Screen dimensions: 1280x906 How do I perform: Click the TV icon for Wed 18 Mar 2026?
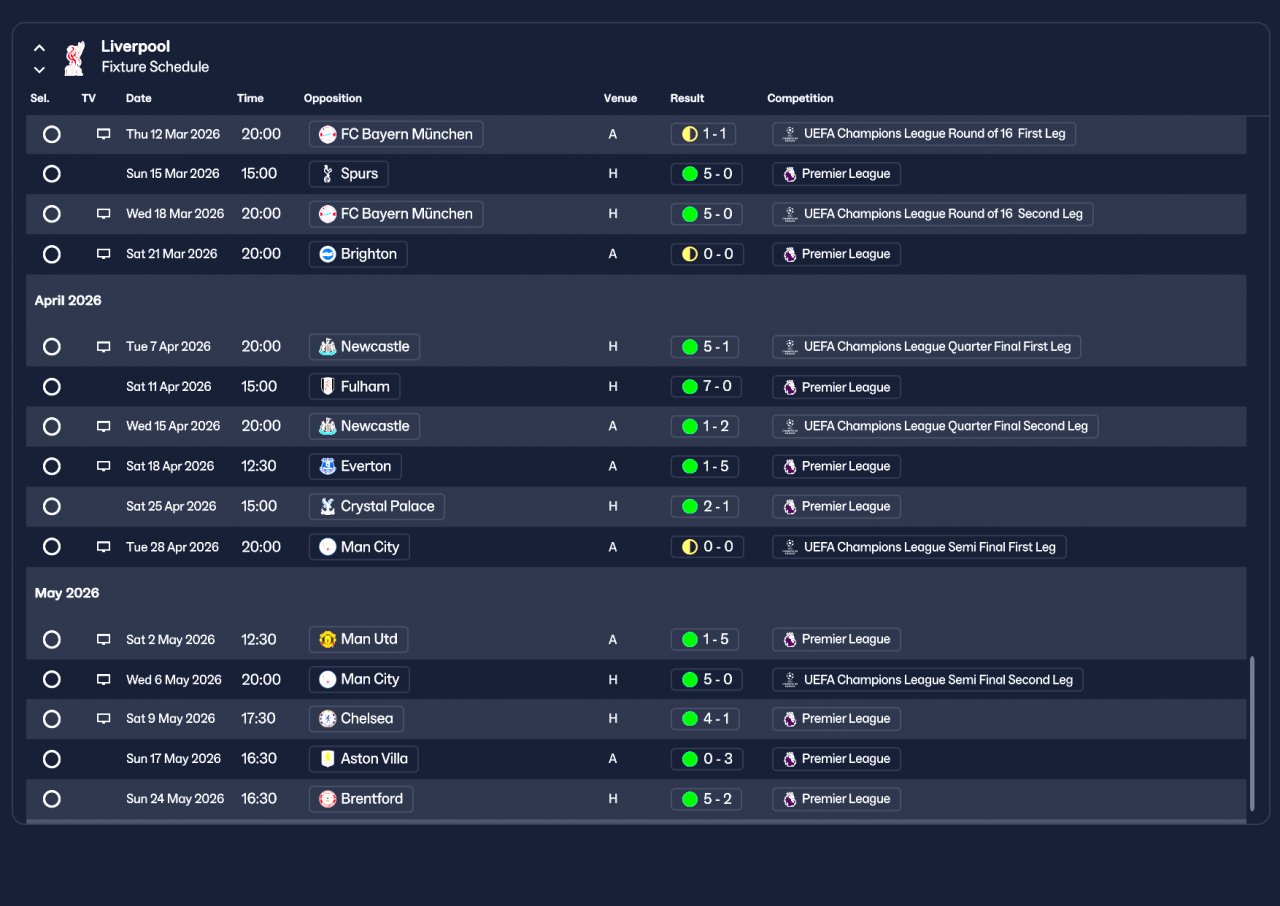(x=103, y=214)
